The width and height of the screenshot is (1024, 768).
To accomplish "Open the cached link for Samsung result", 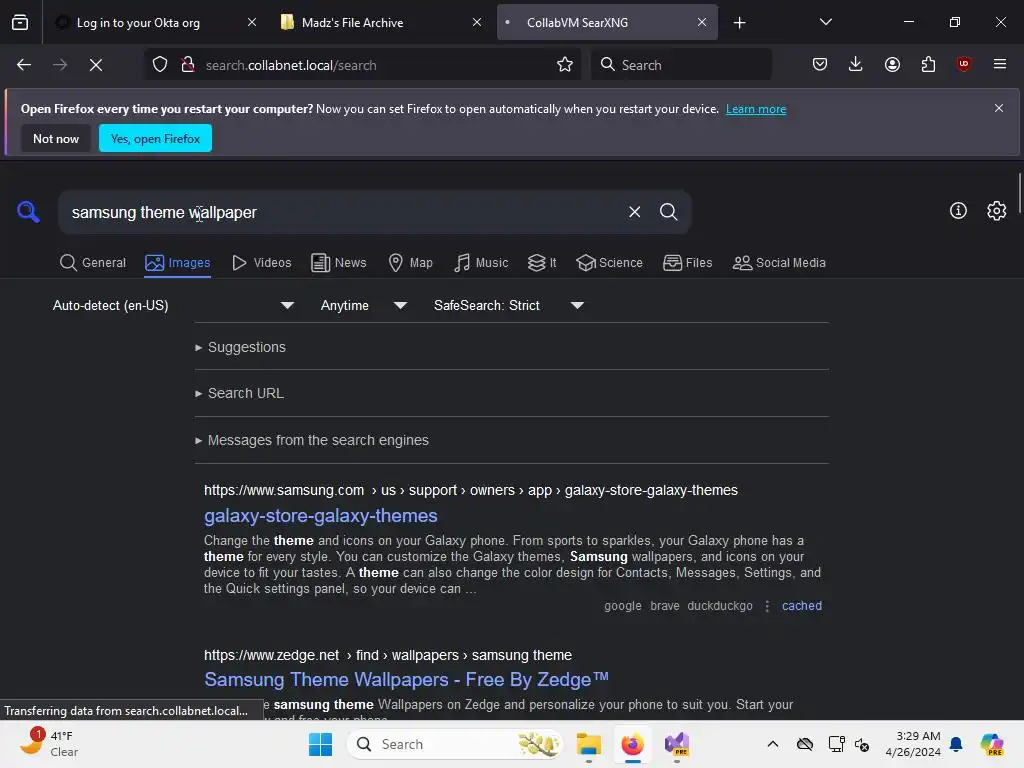I will click(801, 605).
